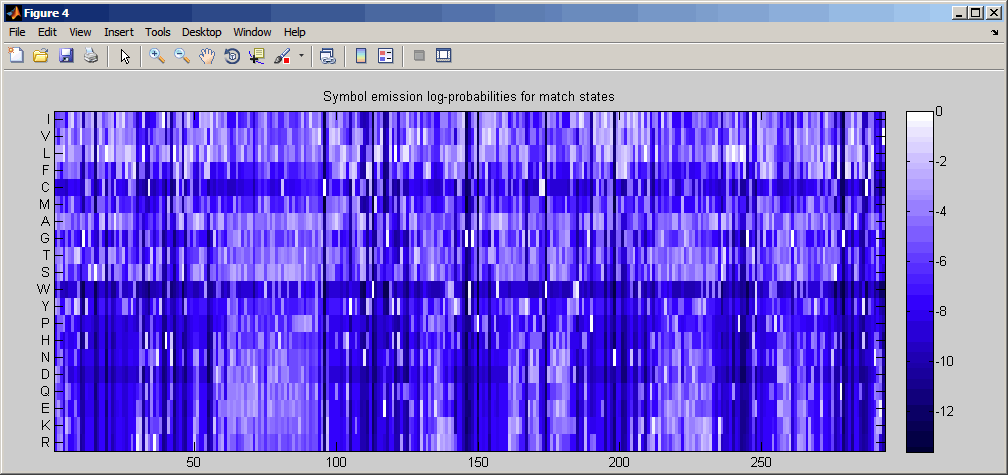Expand the Brush tool color dropdown arrow
Viewport: 1008px width, 475px height.
point(301,56)
